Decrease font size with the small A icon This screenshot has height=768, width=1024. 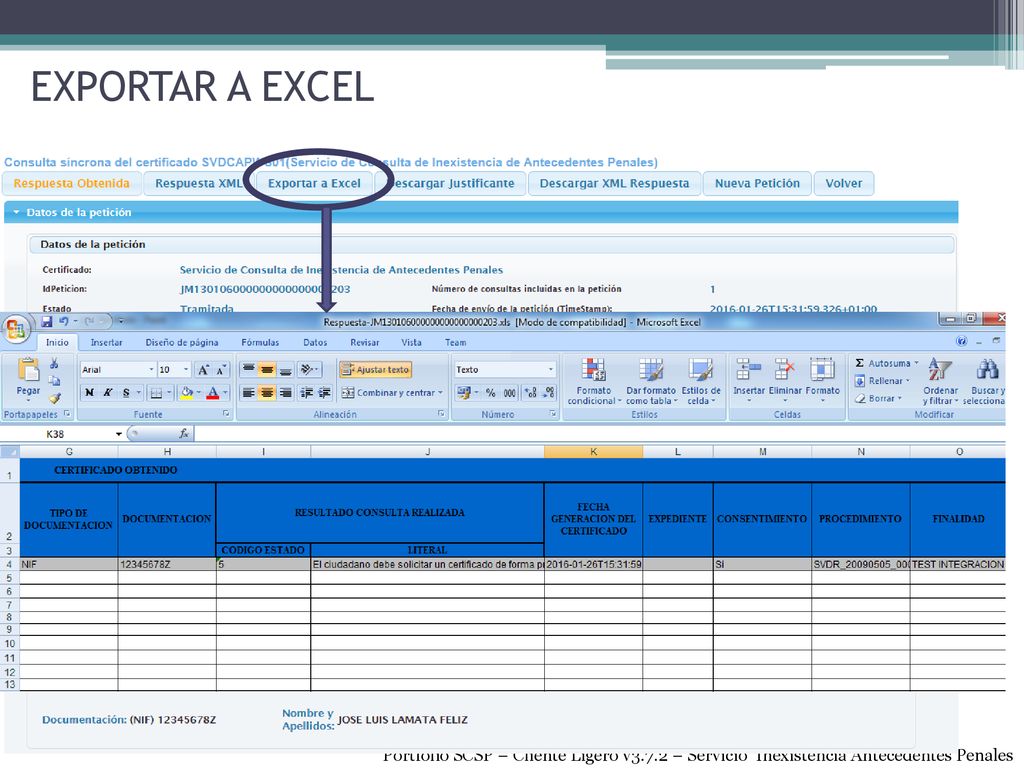tap(221, 370)
